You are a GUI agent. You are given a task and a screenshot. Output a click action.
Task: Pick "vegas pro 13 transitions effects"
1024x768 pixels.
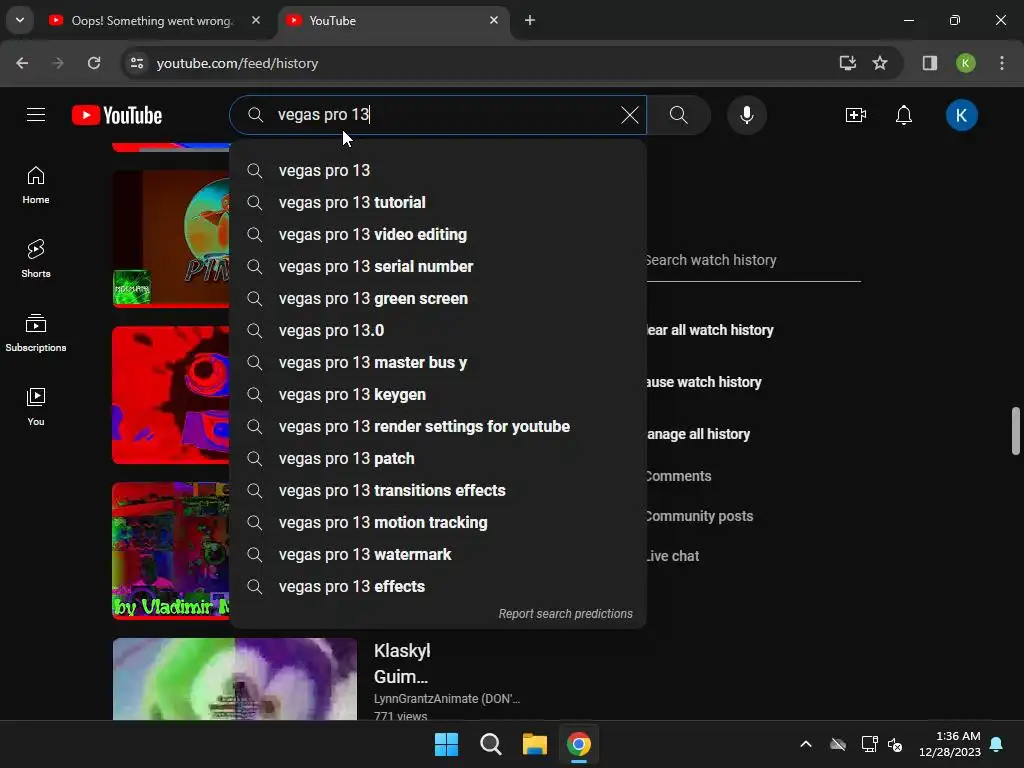(438, 490)
